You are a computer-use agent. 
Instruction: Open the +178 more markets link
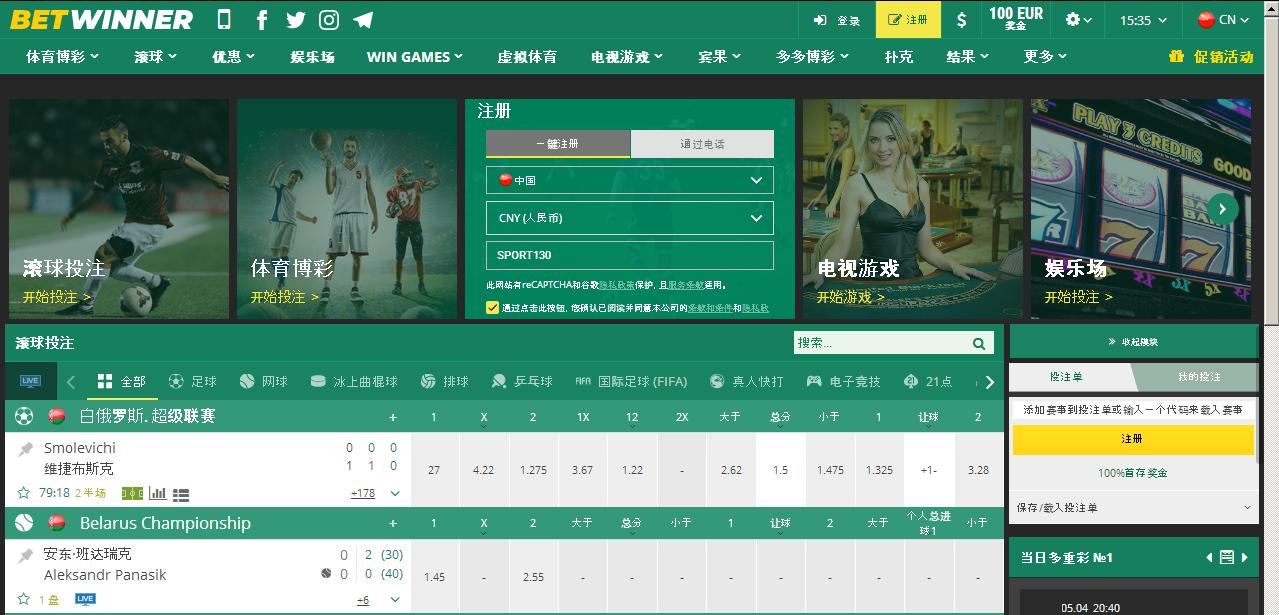(x=362, y=493)
